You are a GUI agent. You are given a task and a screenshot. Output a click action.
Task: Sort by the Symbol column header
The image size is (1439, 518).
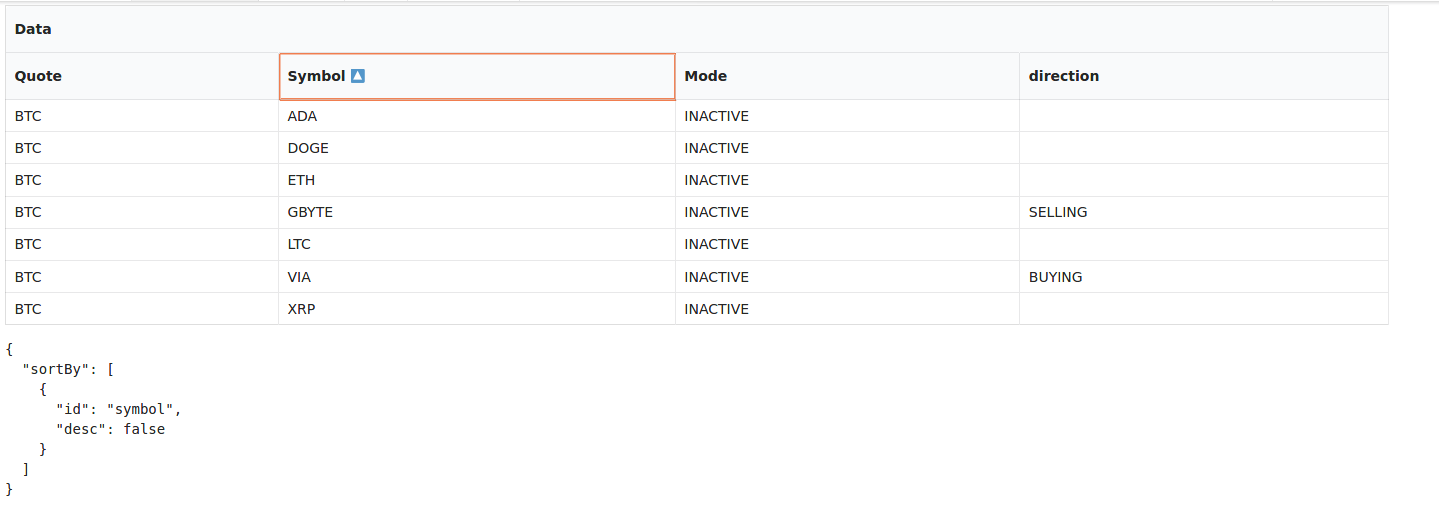pyautogui.click(x=477, y=76)
